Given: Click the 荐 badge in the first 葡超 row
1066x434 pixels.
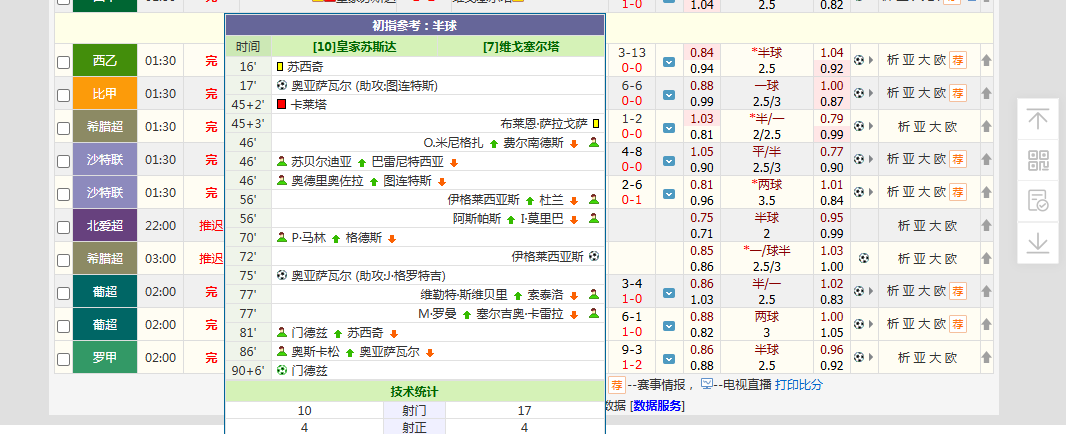Looking at the screenshot, I should (x=957, y=292).
